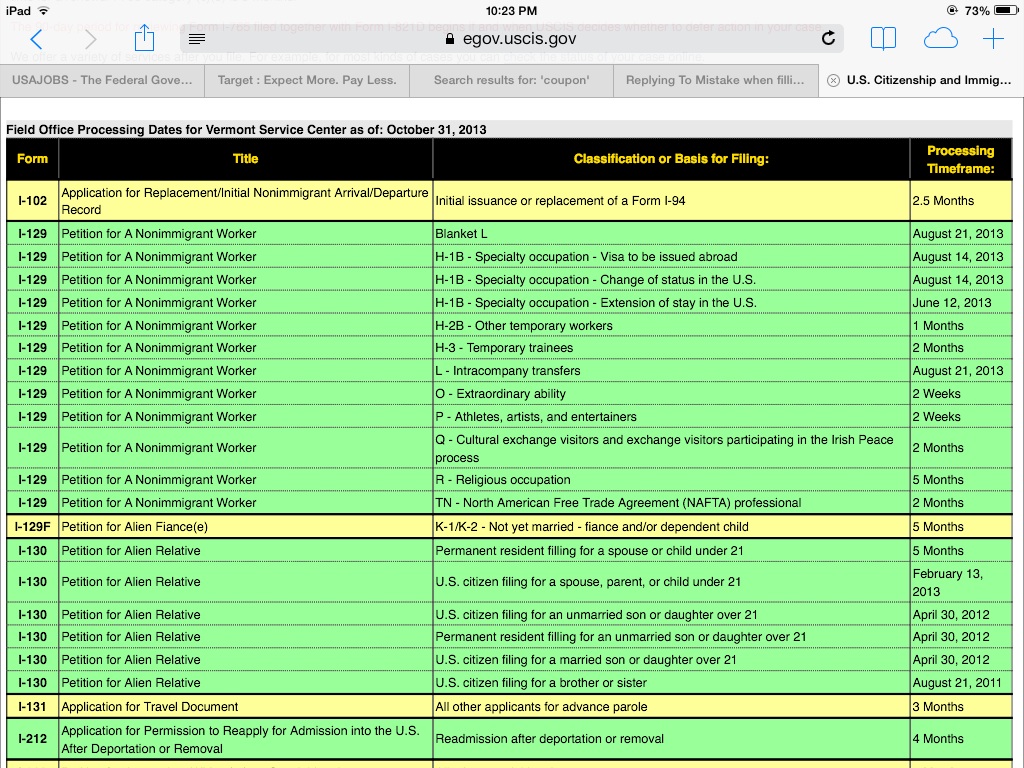1024x768 pixels.
Task: Click 'O - Extraordinary ability' cell
Action: click(671, 394)
